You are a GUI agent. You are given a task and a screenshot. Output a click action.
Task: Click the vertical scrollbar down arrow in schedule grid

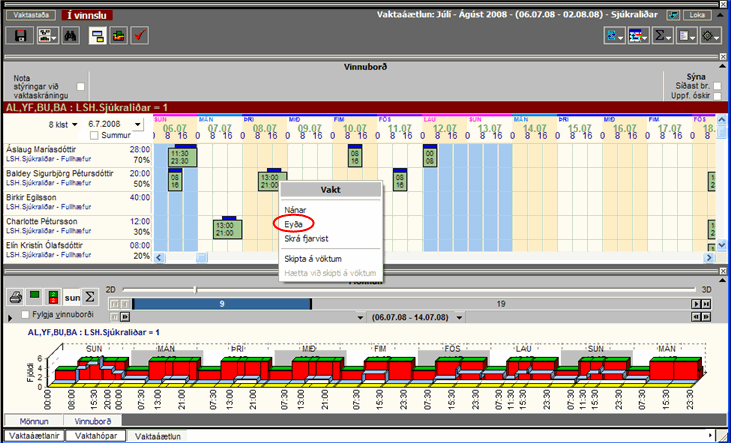(722, 244)
